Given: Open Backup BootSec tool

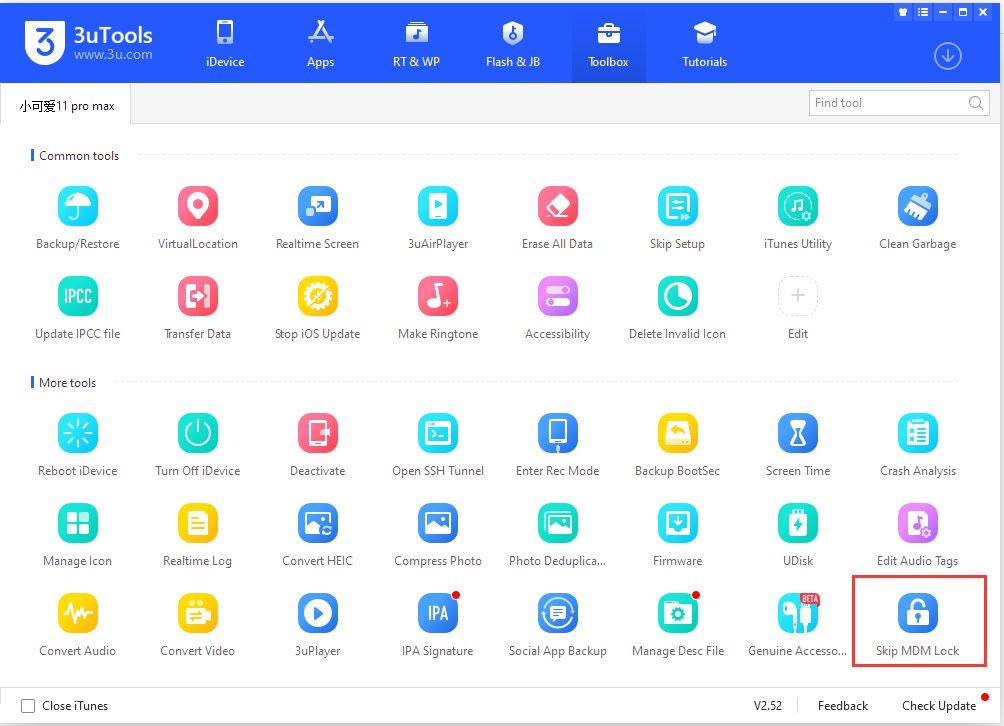Looking at the screenshot, I should pos(677,445).
